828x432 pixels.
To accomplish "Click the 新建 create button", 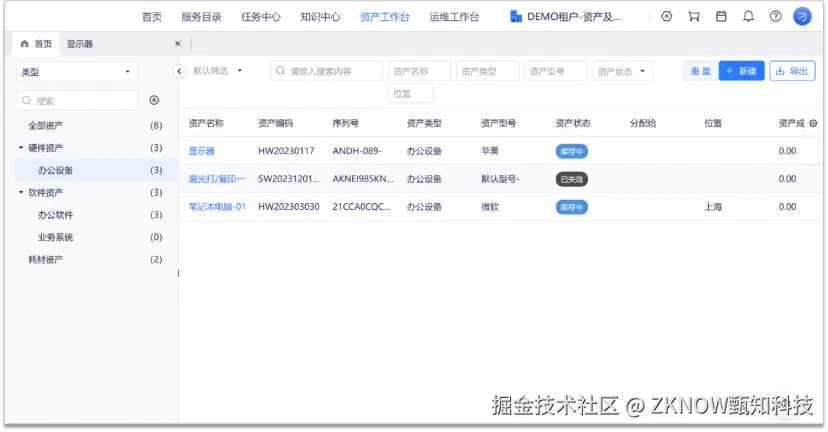I will tap(741, 71).
